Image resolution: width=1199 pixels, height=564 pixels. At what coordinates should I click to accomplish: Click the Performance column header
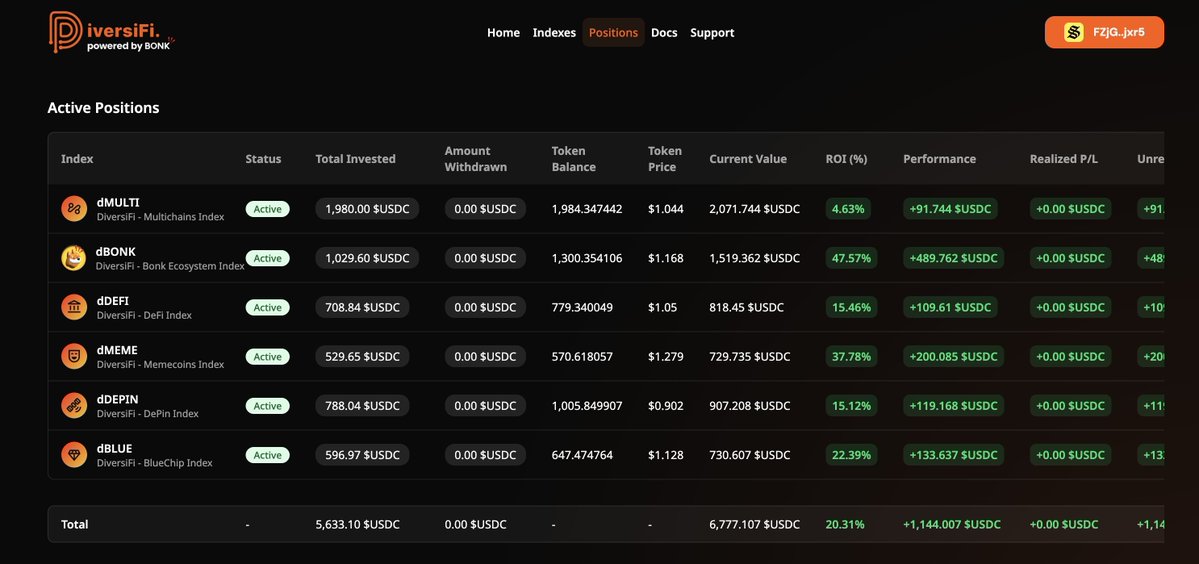click(x=939, y=159)
